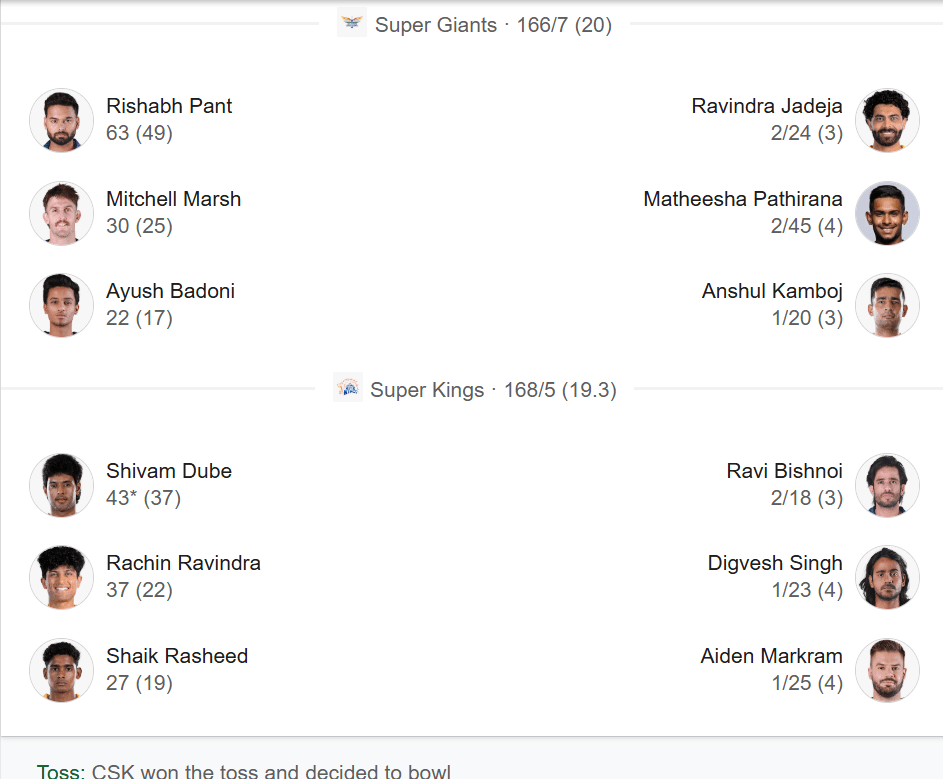Click the Super Kings 168/5 innings header
The image size is (943, 779).
[x=493, y=390]
